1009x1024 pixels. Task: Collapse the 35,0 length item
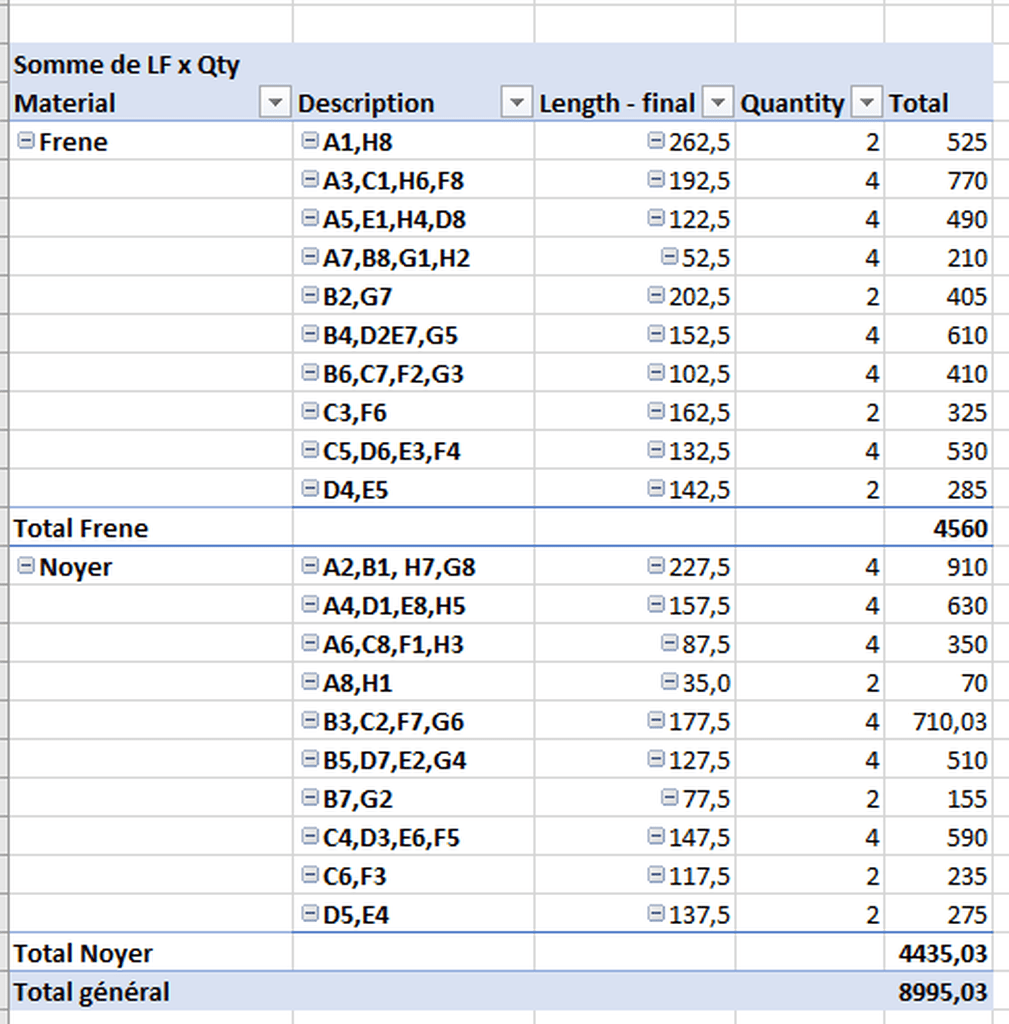click(670, 683)
